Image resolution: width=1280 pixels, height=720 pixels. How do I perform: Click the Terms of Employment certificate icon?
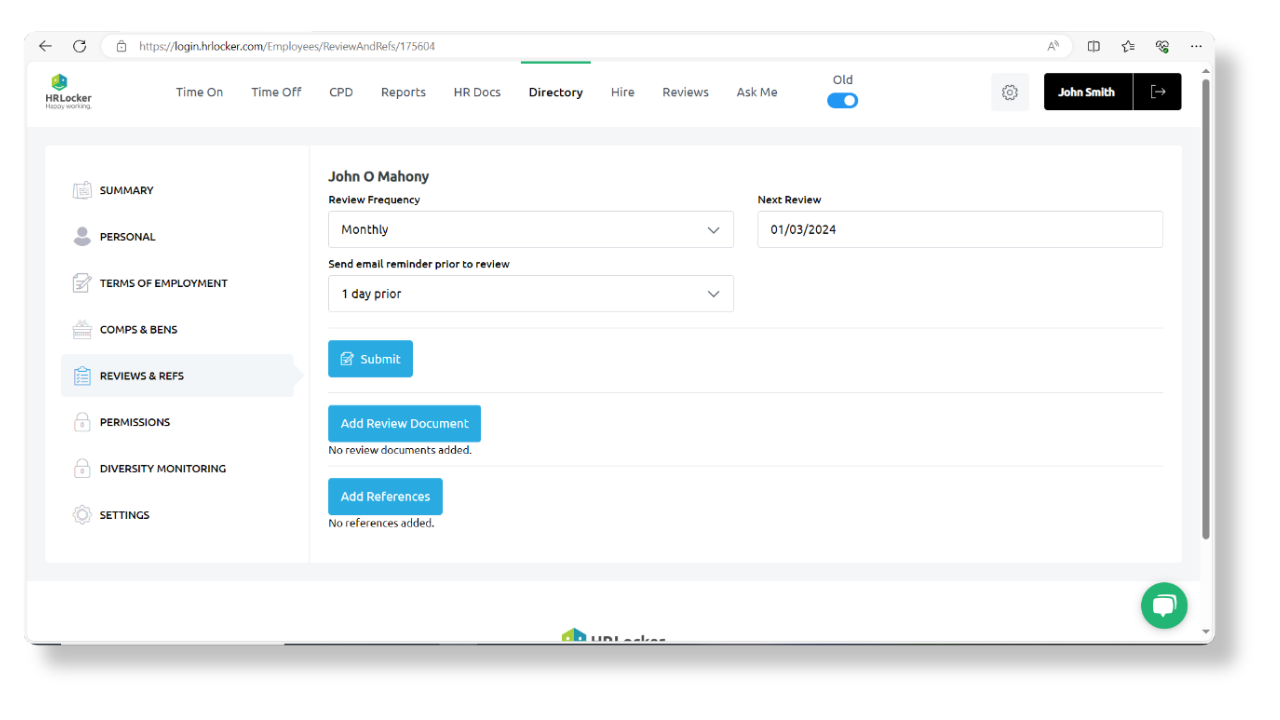82,283
